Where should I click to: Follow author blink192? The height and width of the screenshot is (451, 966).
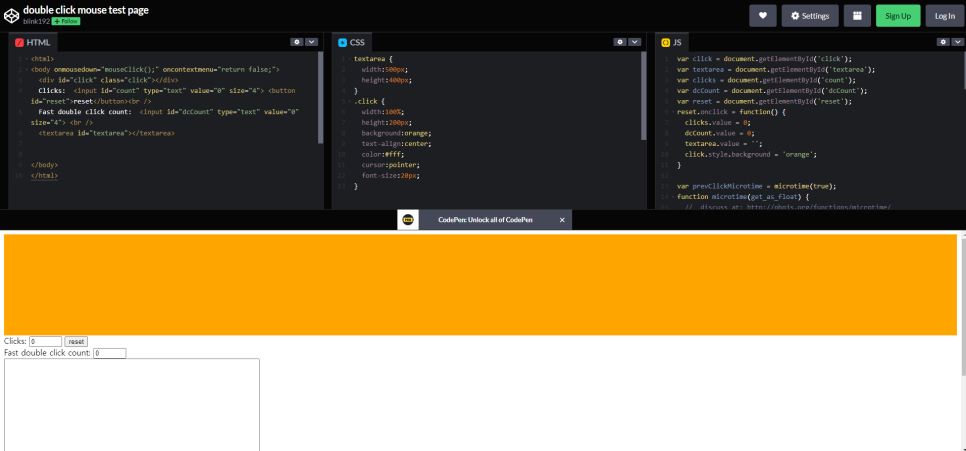coord(66,21)
